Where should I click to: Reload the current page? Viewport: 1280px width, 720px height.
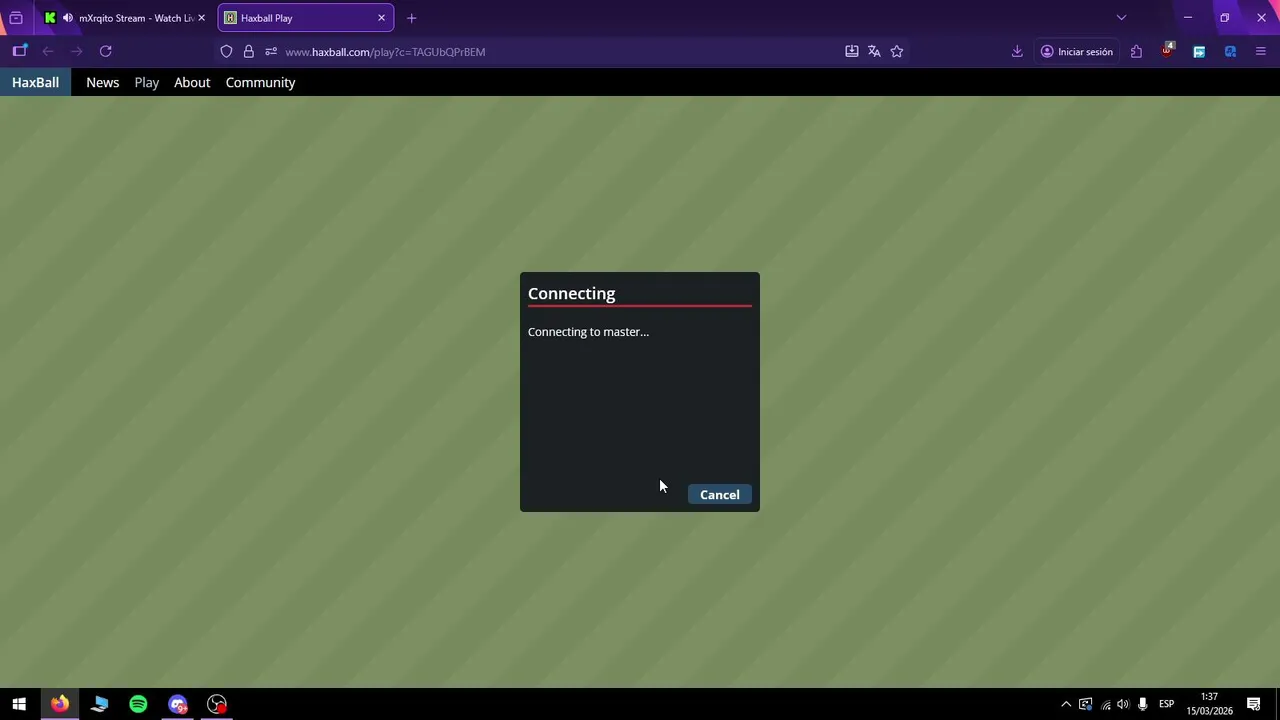tap(106, 51)
